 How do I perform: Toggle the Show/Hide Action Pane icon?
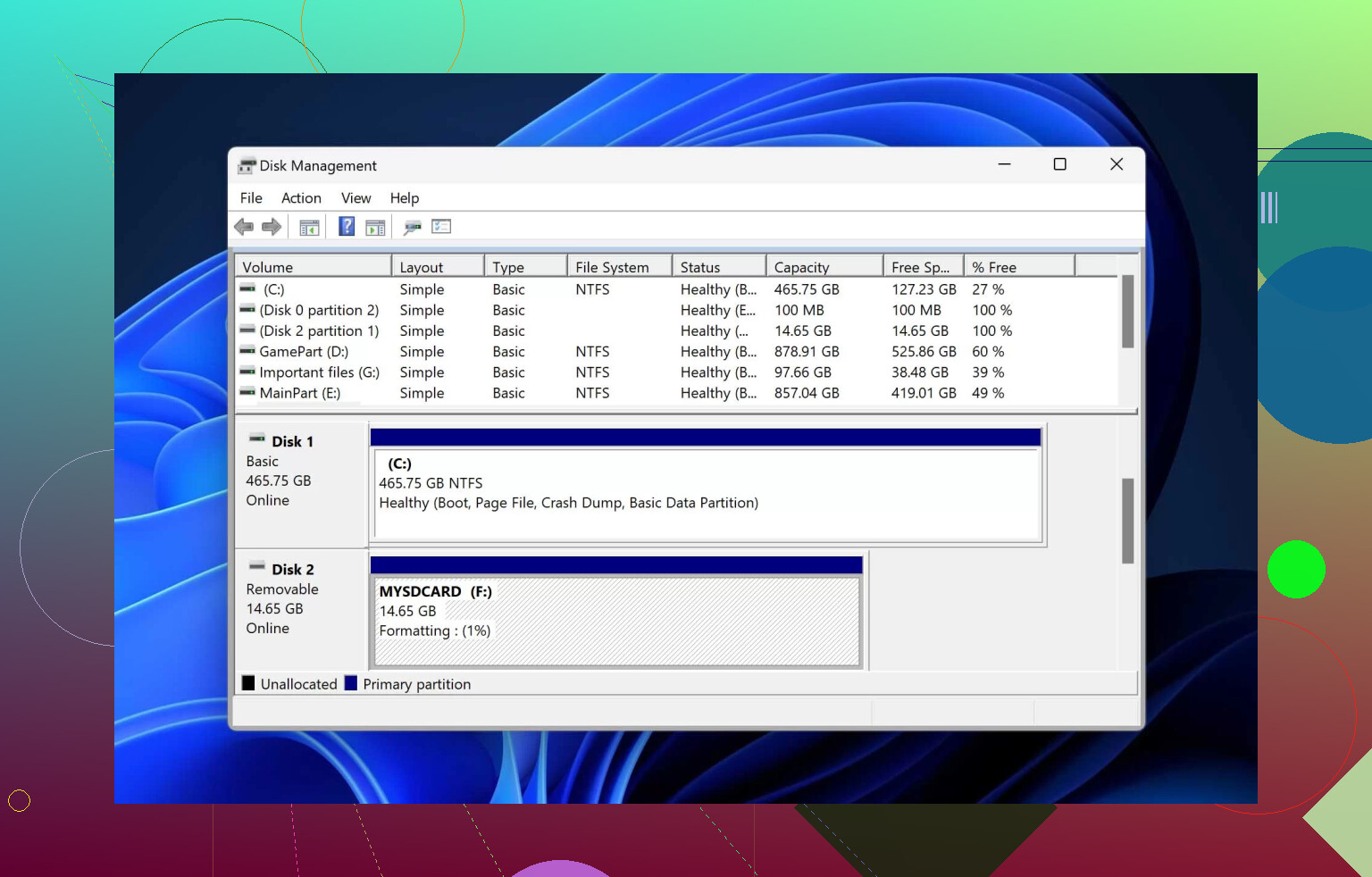point(375,228)
